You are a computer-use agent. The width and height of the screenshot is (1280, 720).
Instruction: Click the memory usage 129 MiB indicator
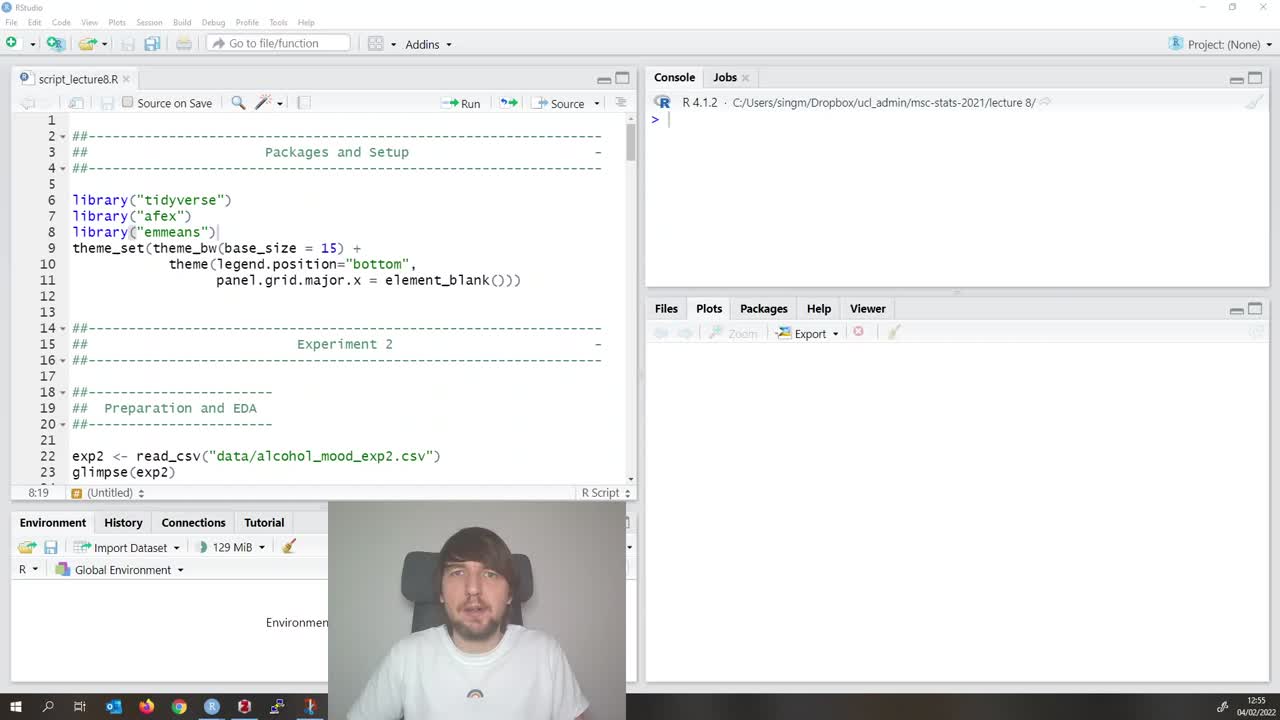(x=232, y=547)
